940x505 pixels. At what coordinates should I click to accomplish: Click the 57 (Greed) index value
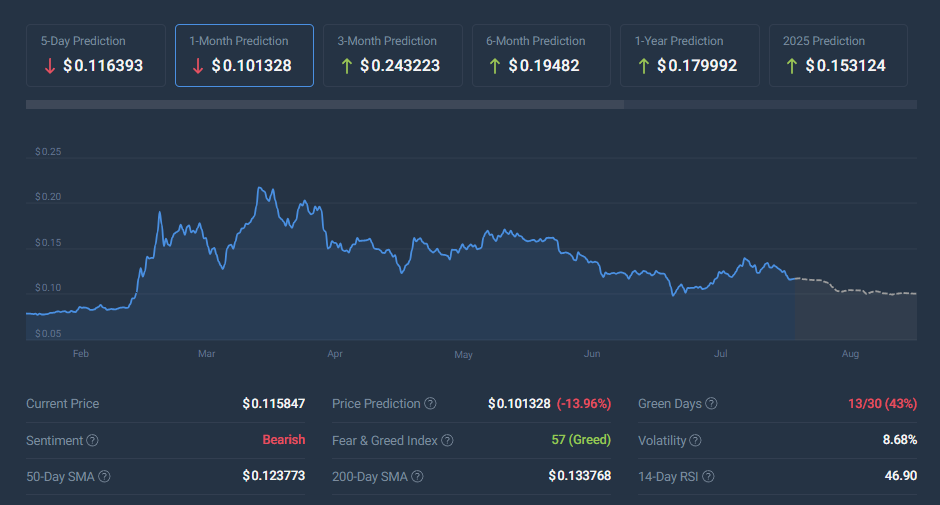581,440
